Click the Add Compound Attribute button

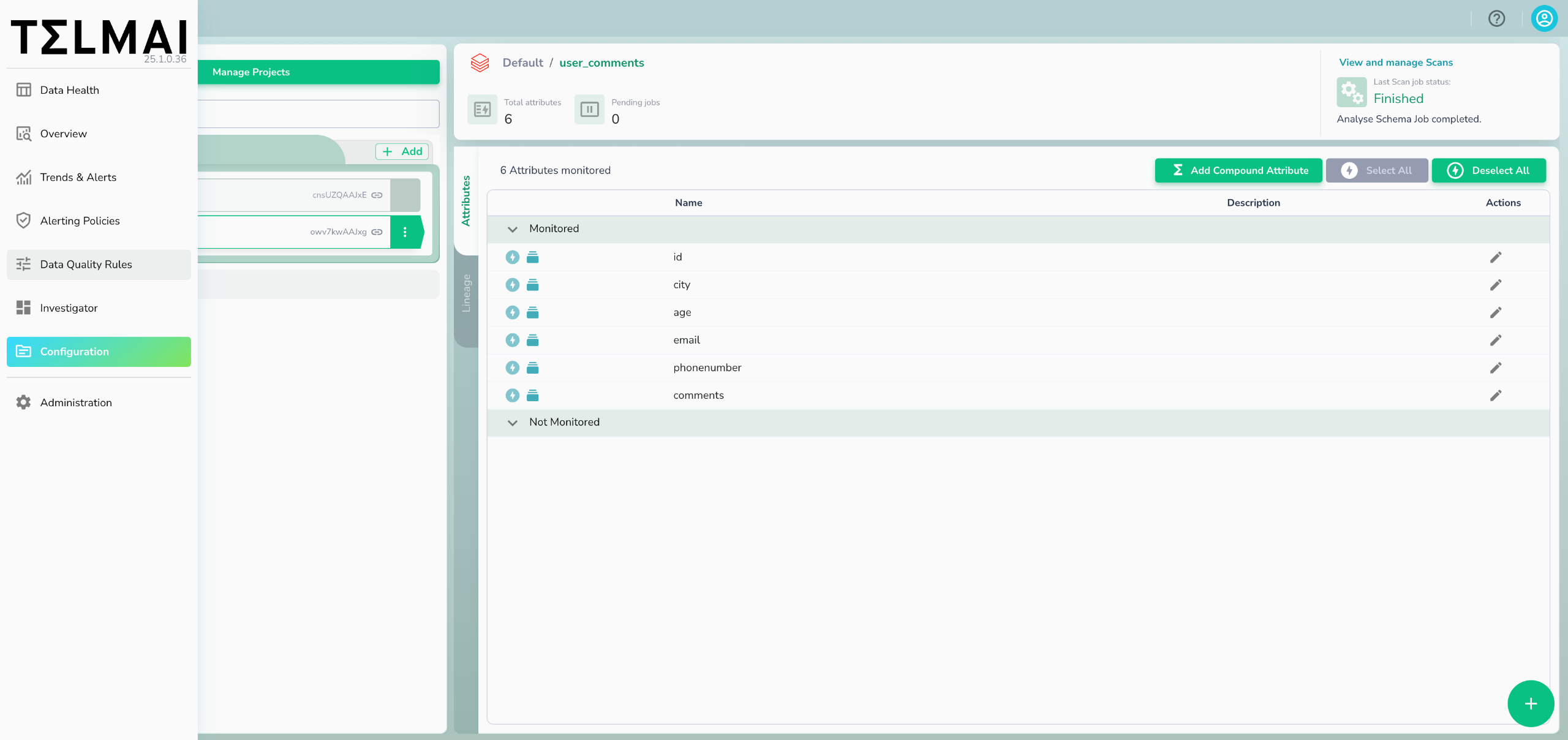tap(1238, 170)
